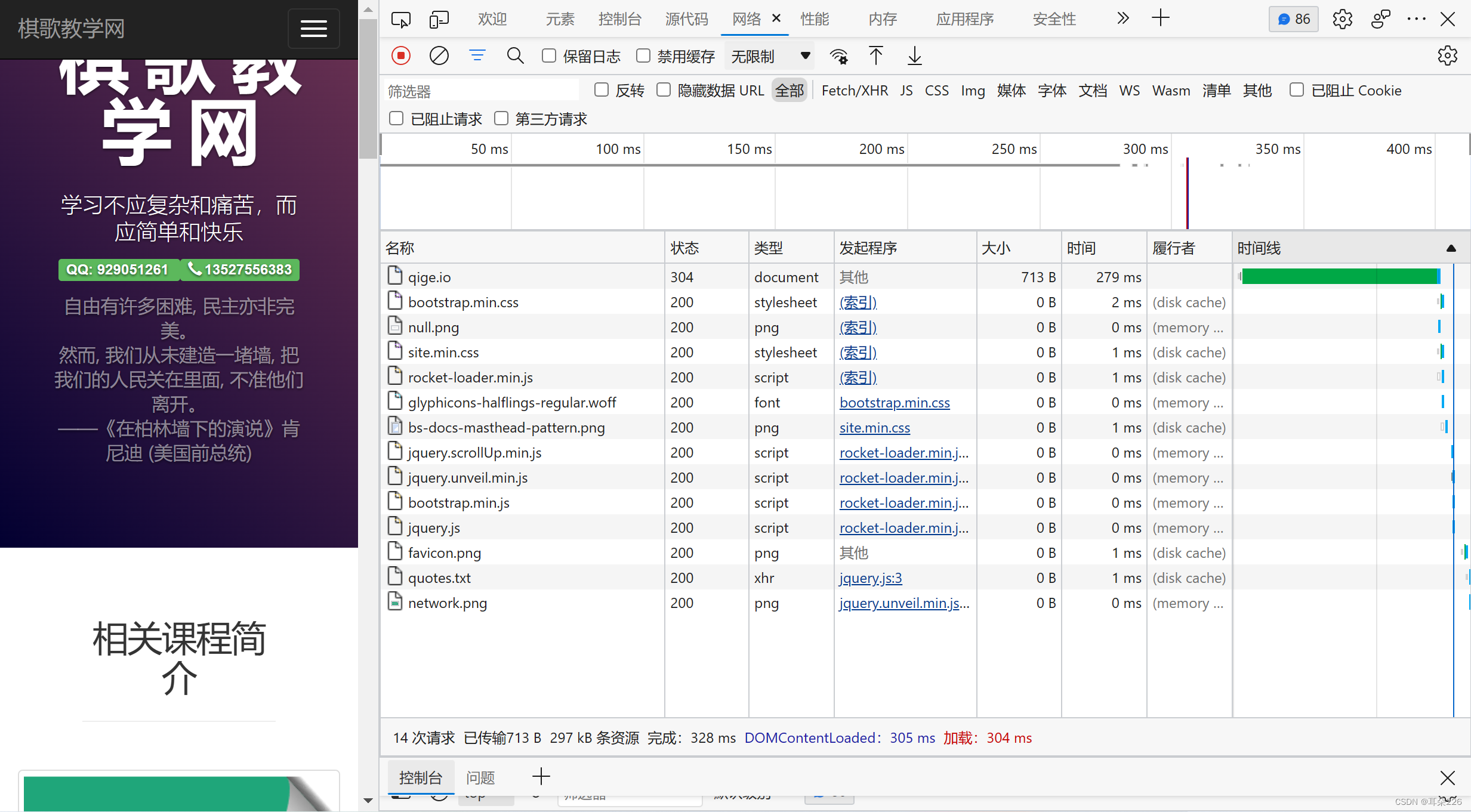Switch to Sources tab 源代码
1471x812 pixels.
[x=686, y=19]
